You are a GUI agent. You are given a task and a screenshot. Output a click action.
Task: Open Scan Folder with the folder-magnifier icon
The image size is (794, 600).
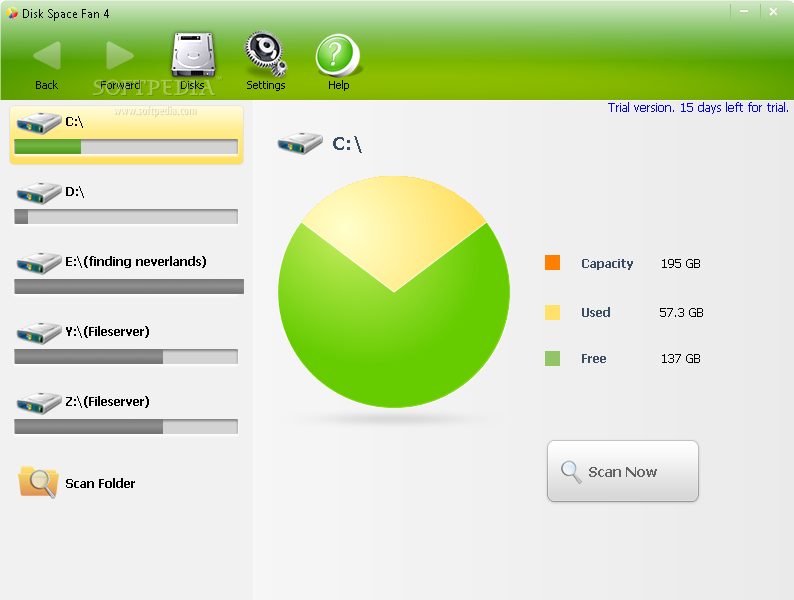coord(38,482)
